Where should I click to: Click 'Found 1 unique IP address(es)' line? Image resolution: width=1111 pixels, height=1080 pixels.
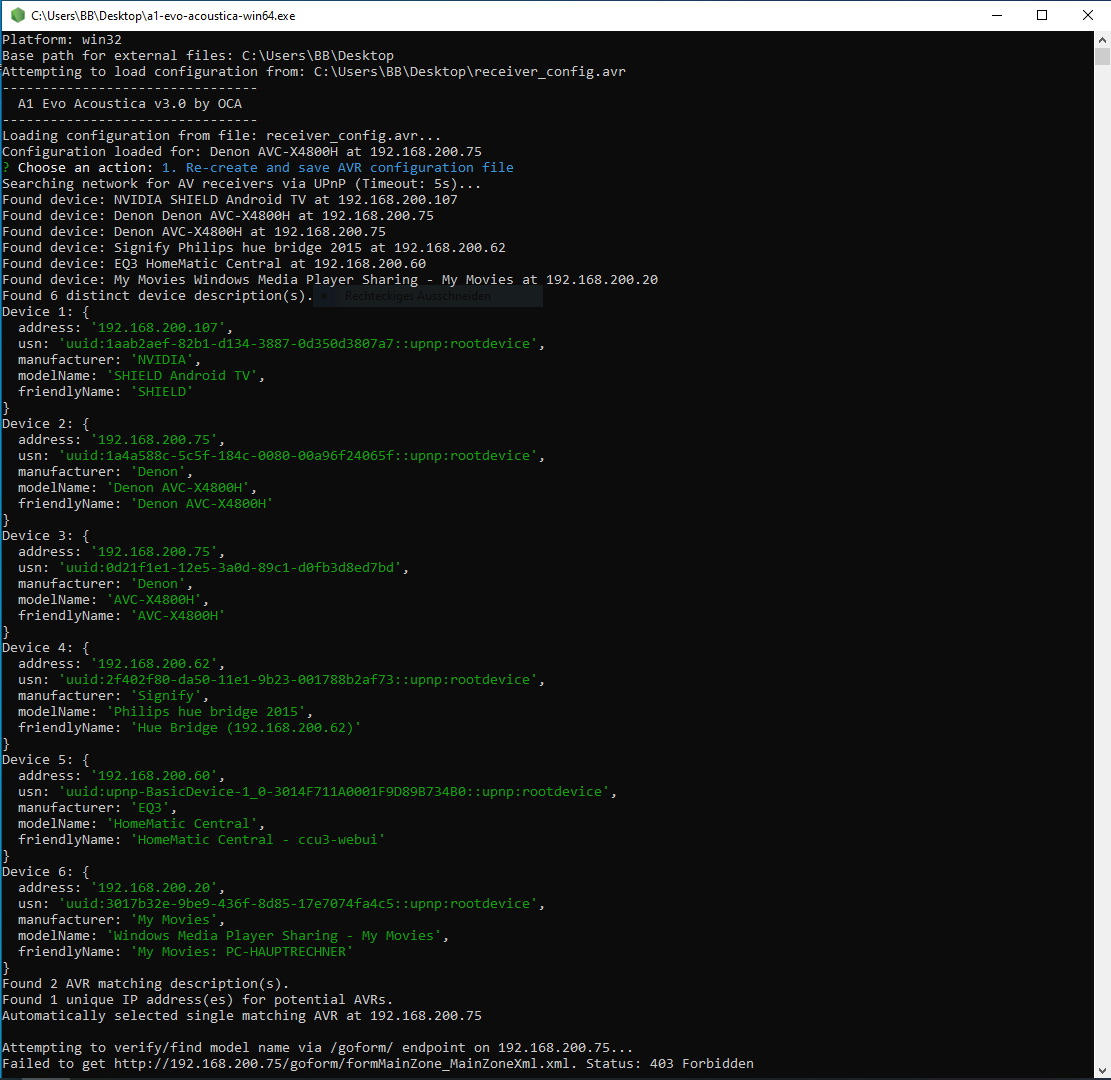[198, 1000]
